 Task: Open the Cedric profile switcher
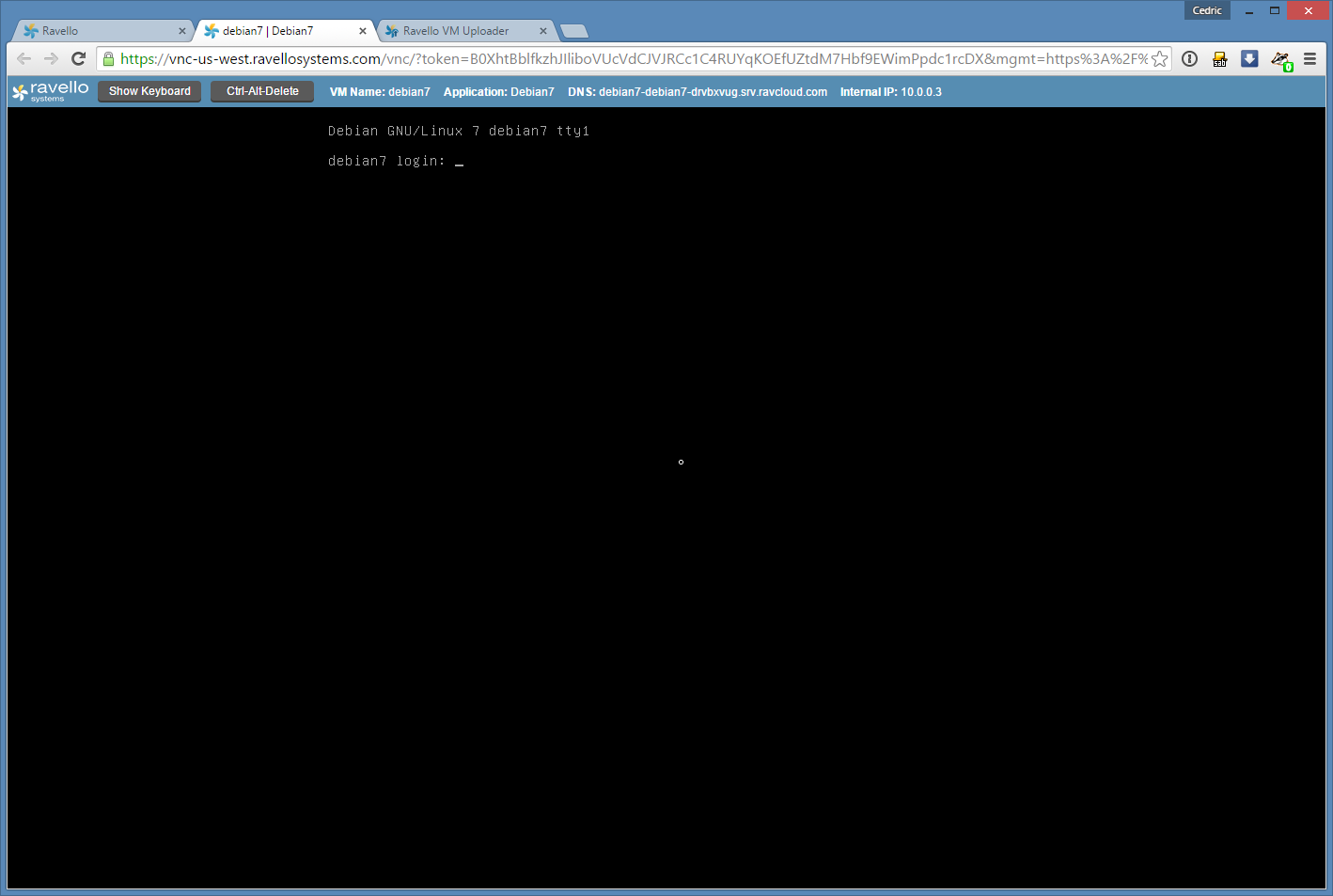[1207, 10]
